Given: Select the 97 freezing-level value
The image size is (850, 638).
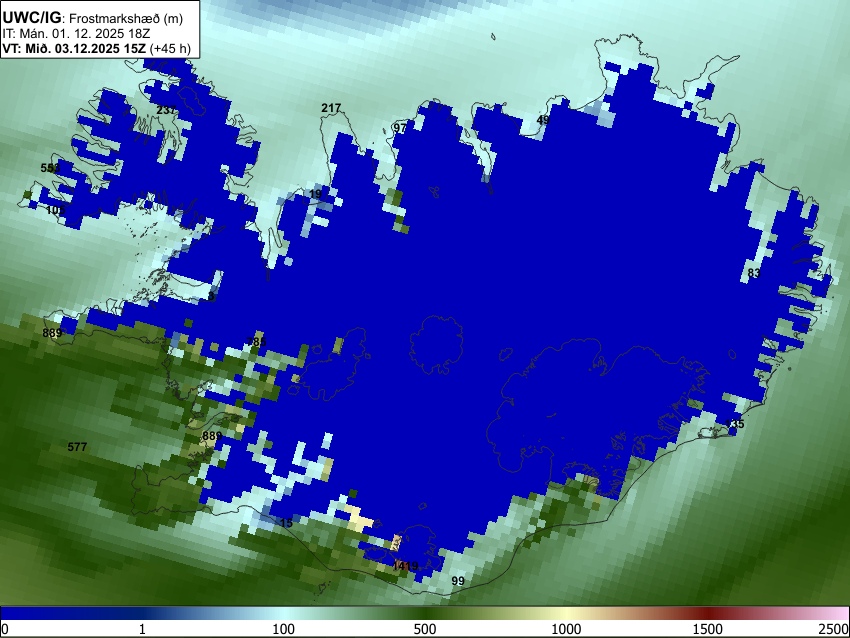Looking at the screenshot, I should pyautogui.click(x=400, y=128).
